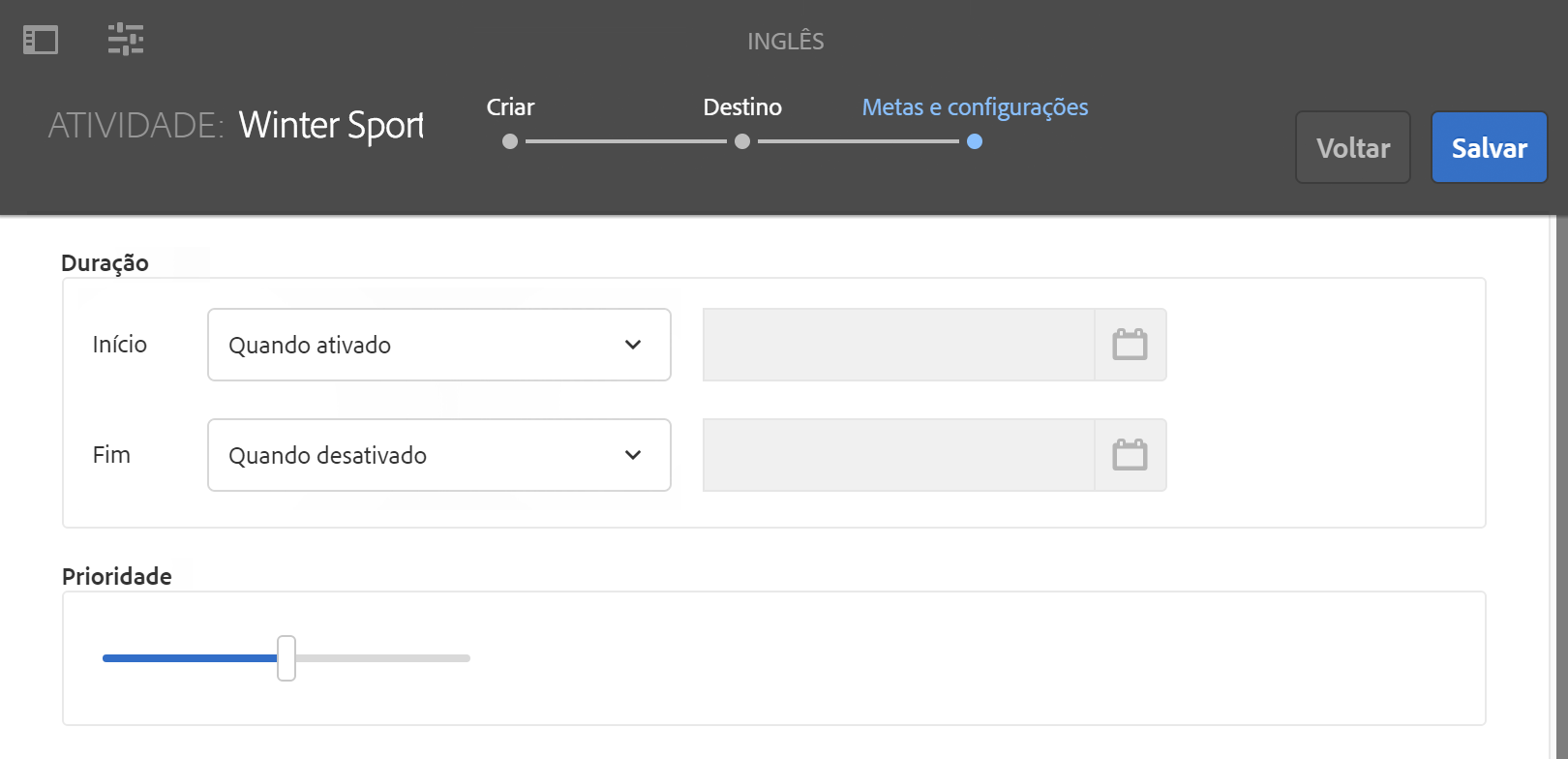Toggle the side panel icon
Viewport: 1568px width, 759px height.
(41, 40)
